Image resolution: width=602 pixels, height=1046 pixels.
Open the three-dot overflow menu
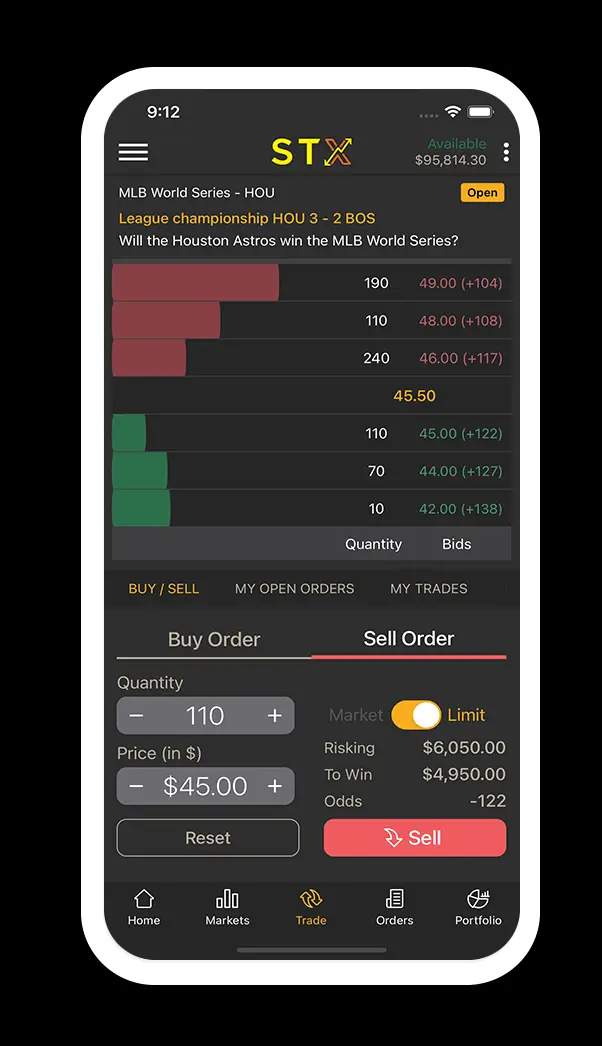506,151
